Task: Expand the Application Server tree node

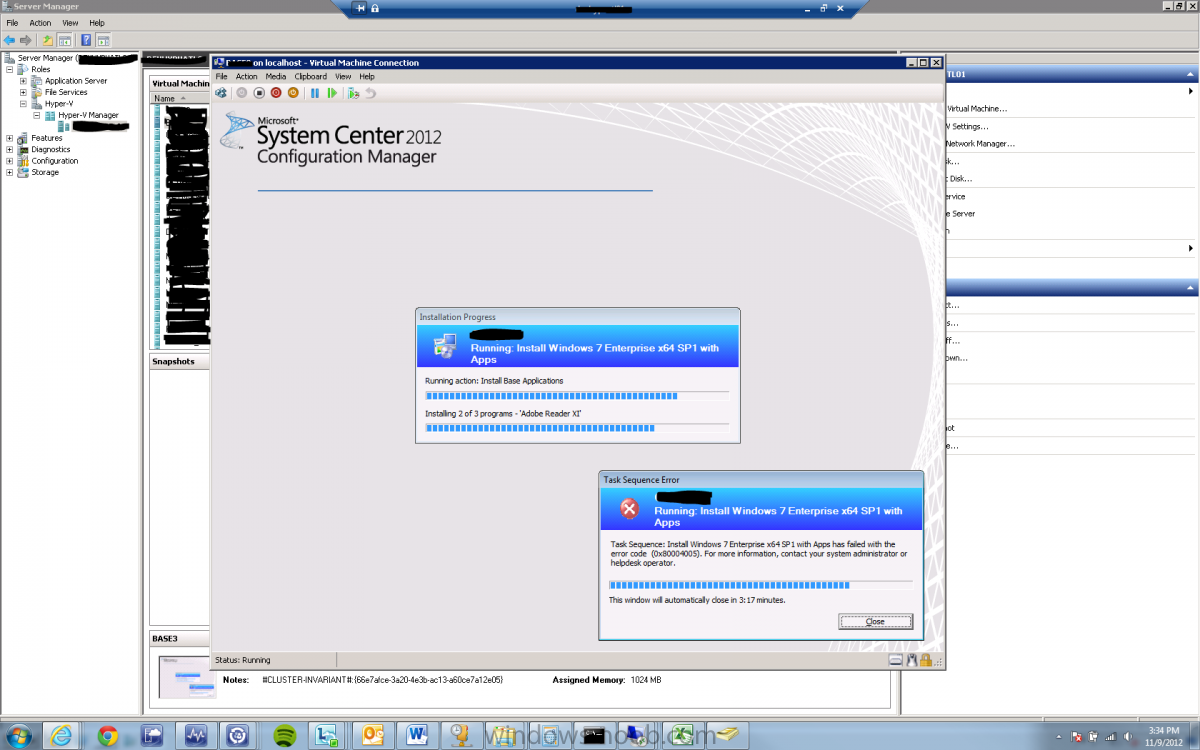Action: click(23, 81)
